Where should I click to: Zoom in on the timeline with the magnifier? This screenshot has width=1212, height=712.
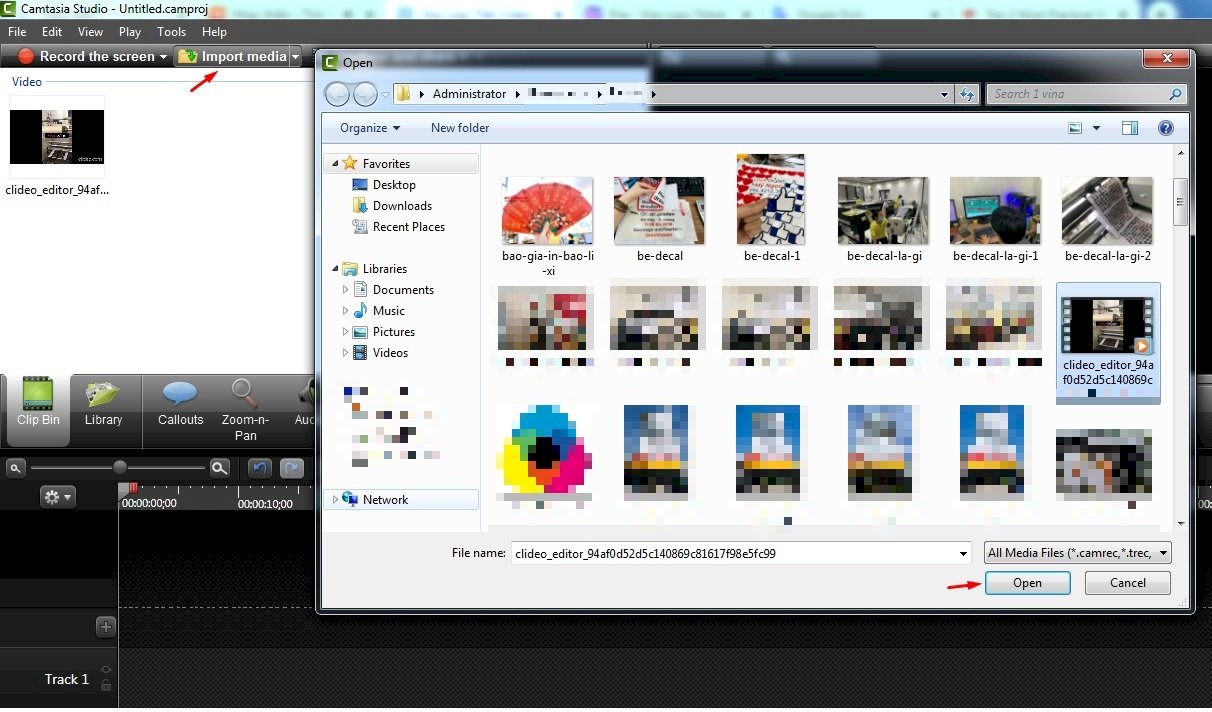[x=219, y=467]
